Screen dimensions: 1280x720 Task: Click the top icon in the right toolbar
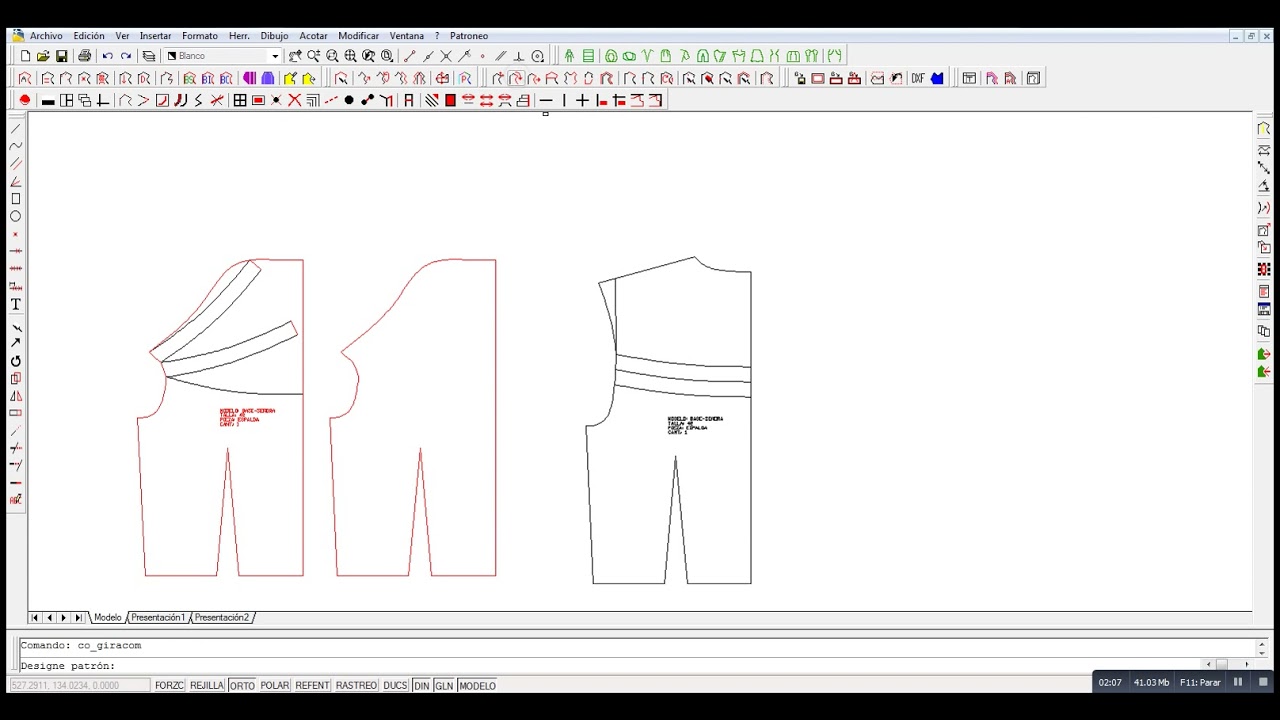[1264, 129]
